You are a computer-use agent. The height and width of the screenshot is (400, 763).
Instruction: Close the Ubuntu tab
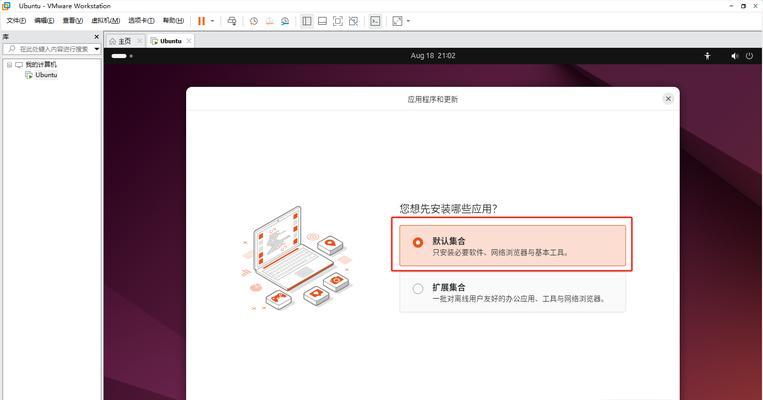click(189, 41)
